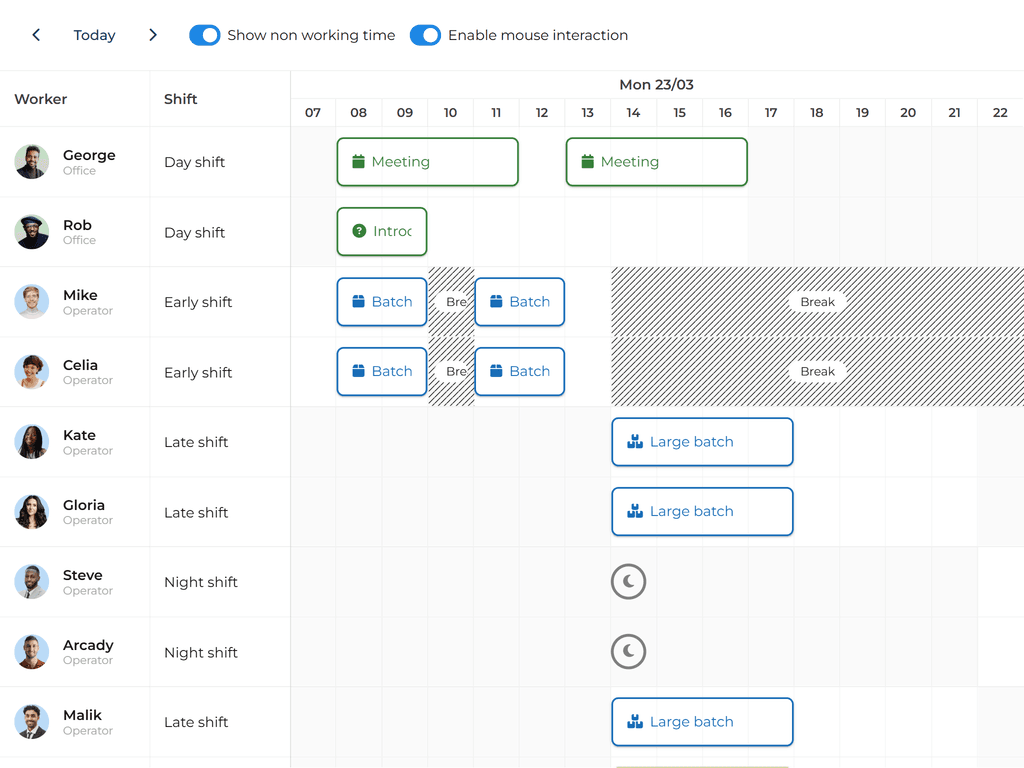Click the calendar icon on George's second Meeting event

click(589, 161)
